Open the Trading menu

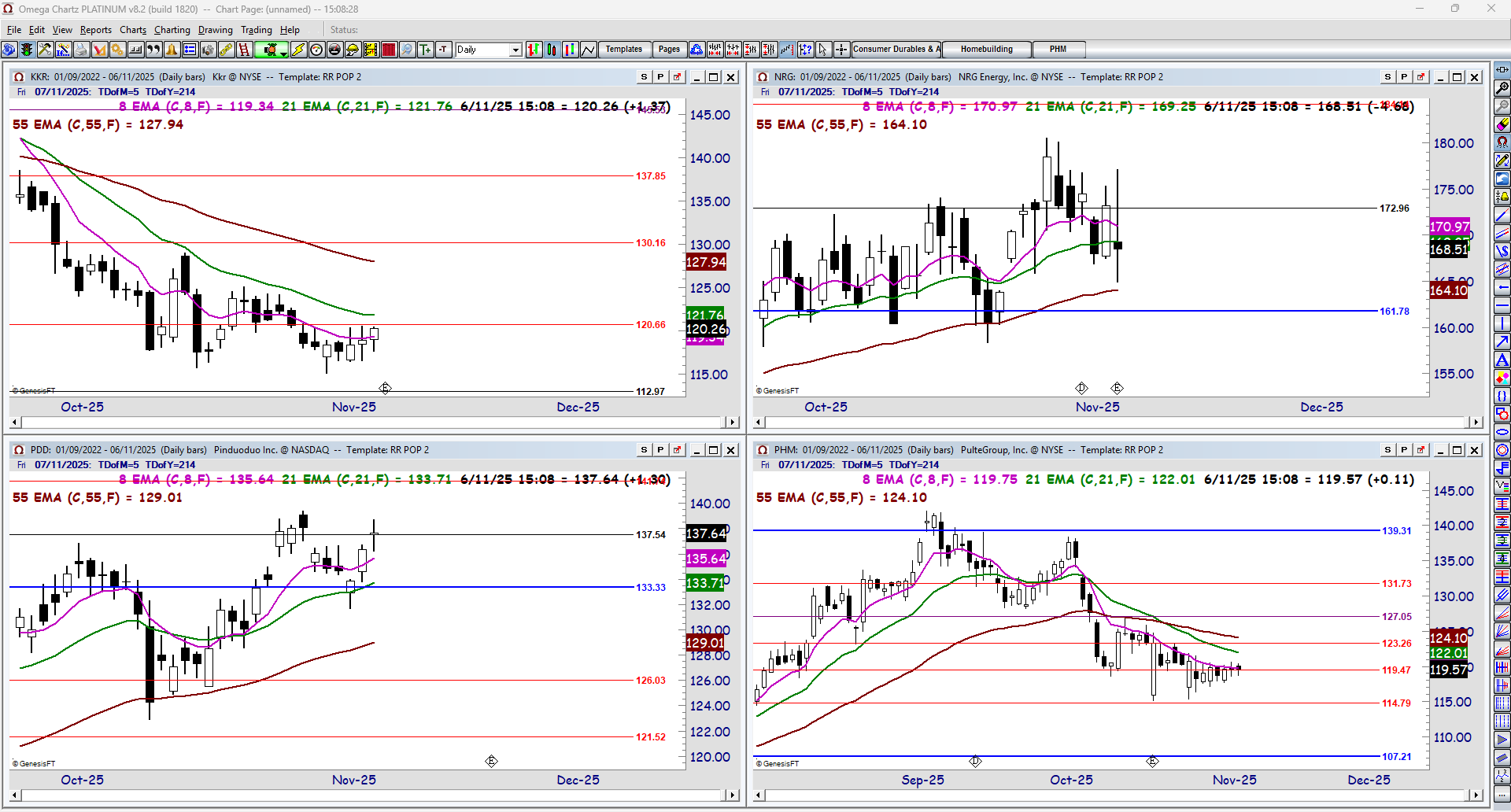(257, 30)
